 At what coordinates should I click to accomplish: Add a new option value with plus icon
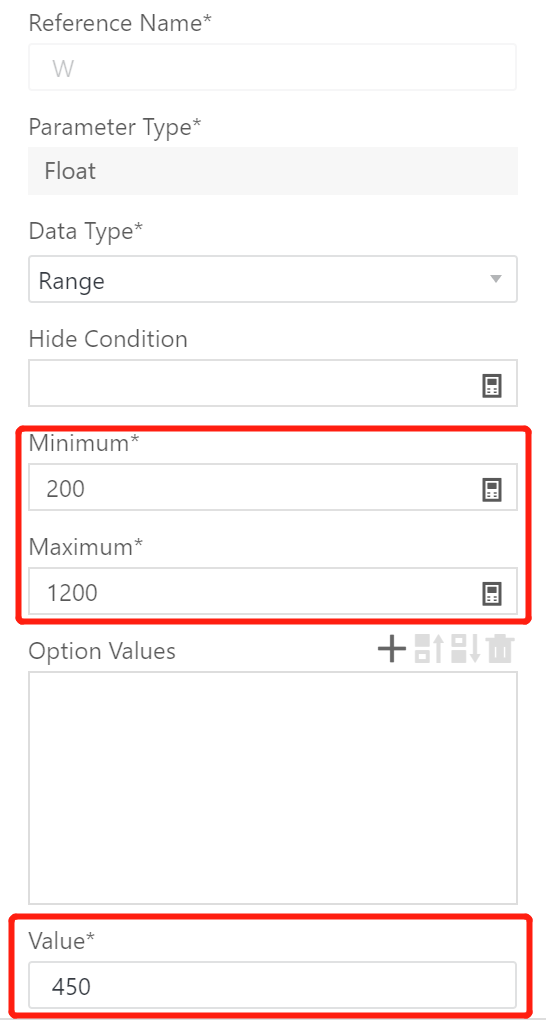392,650
